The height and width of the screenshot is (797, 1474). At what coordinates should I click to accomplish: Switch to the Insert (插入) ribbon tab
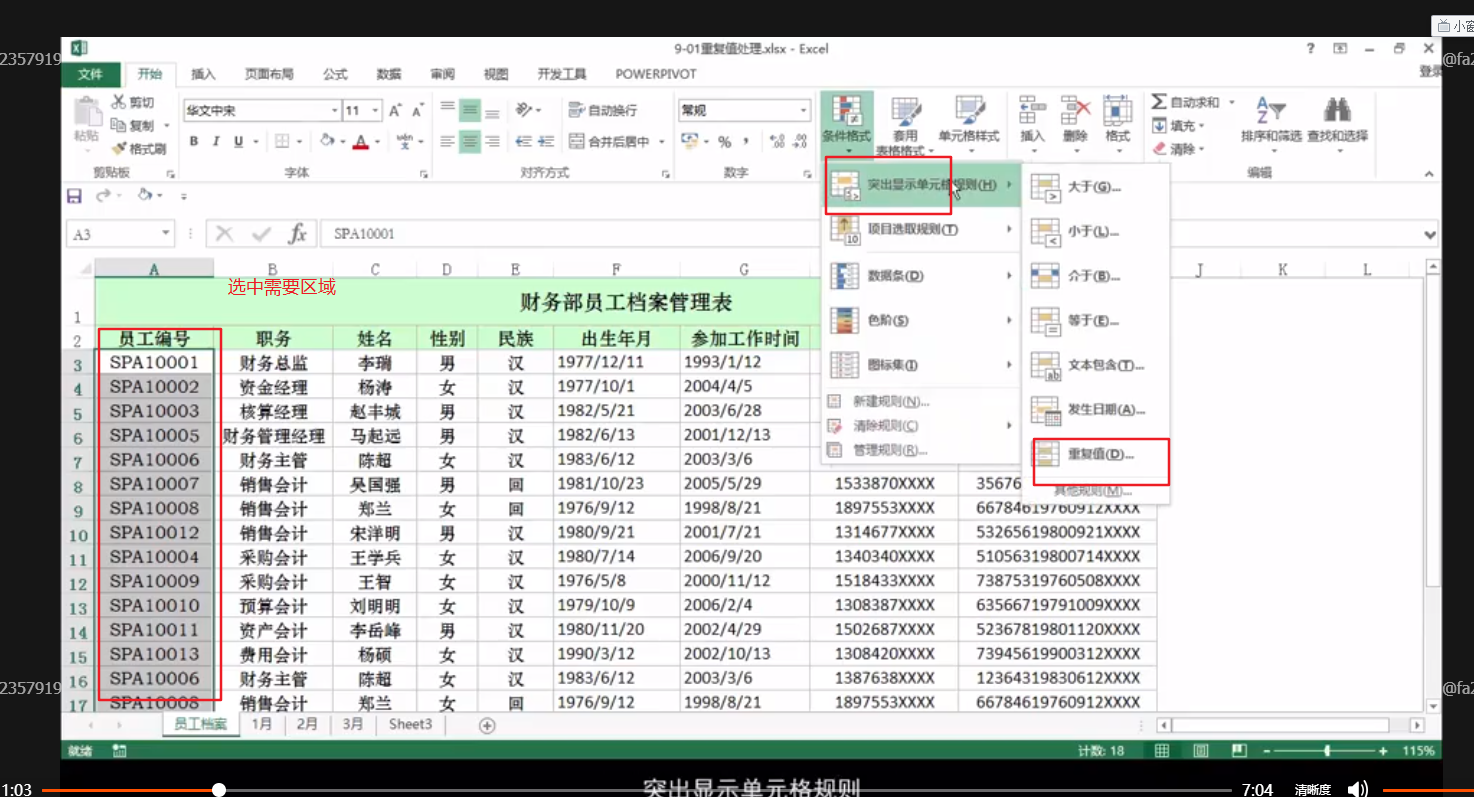203,74
